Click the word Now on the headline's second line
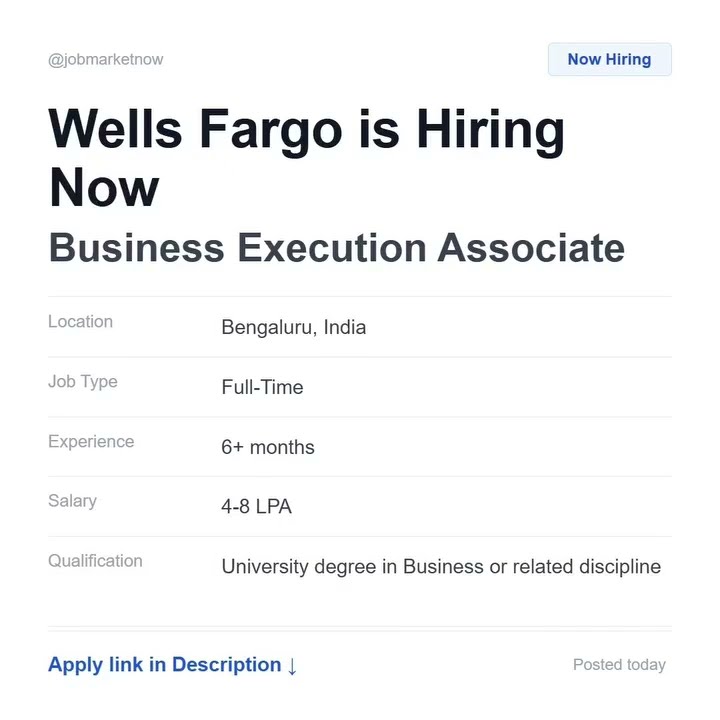This screenshot has width=720, height=720. (104, 187)
